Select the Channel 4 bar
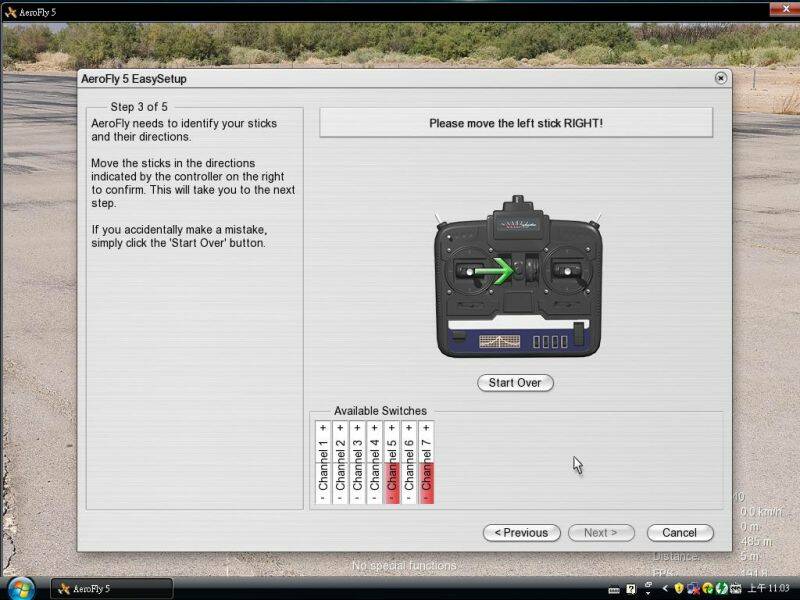 coord(374,462)
